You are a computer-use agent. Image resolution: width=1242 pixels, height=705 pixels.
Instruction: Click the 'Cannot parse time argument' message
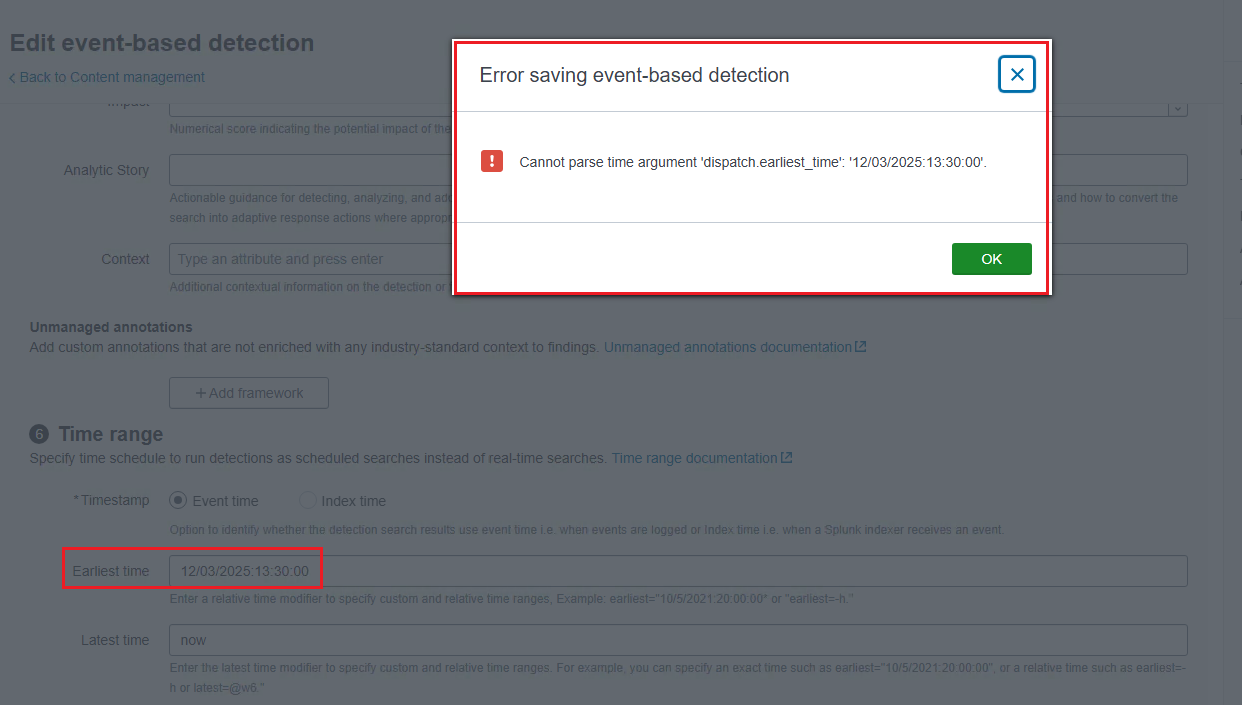(x=753, y=162)
